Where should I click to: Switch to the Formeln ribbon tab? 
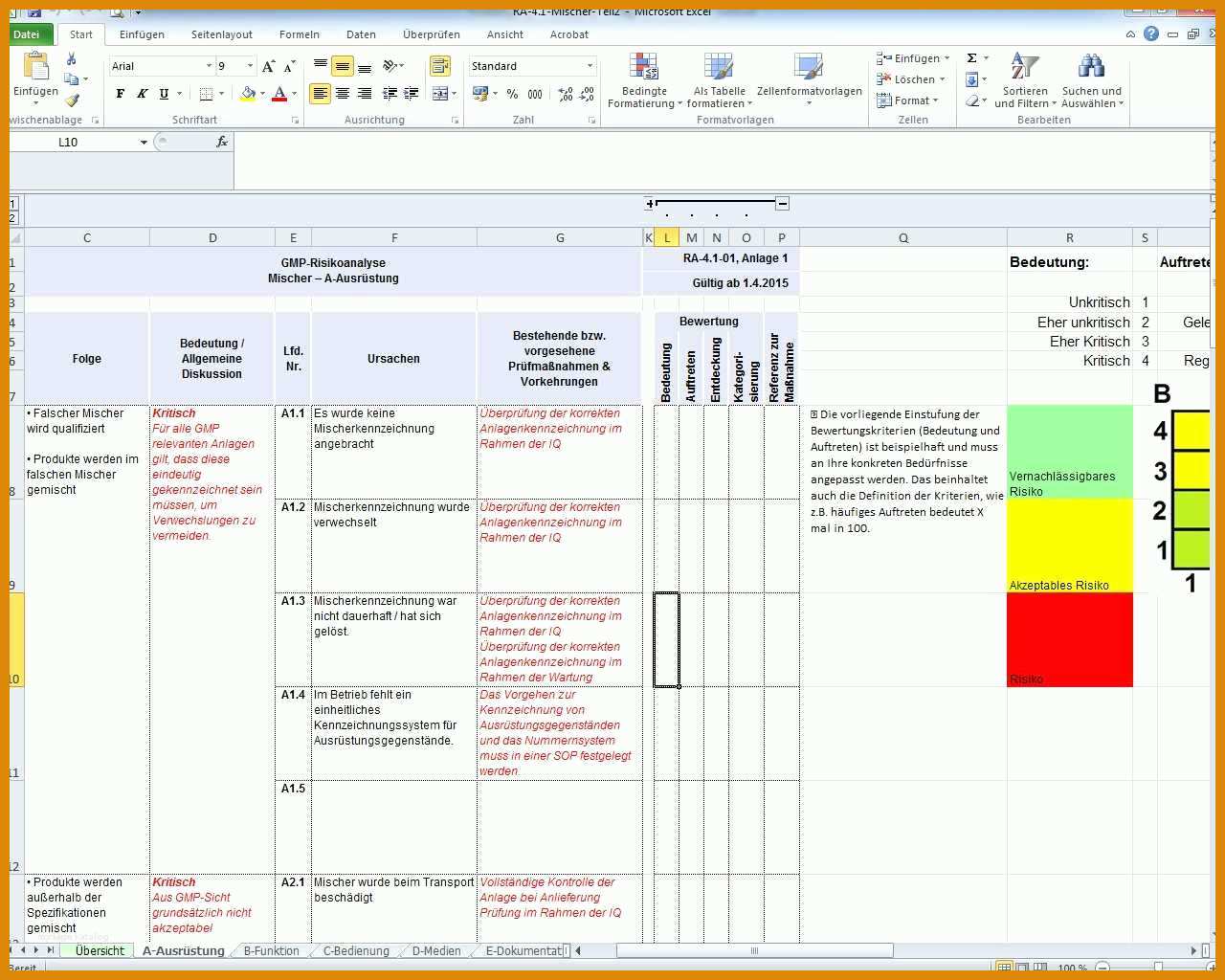coord(300,34)
